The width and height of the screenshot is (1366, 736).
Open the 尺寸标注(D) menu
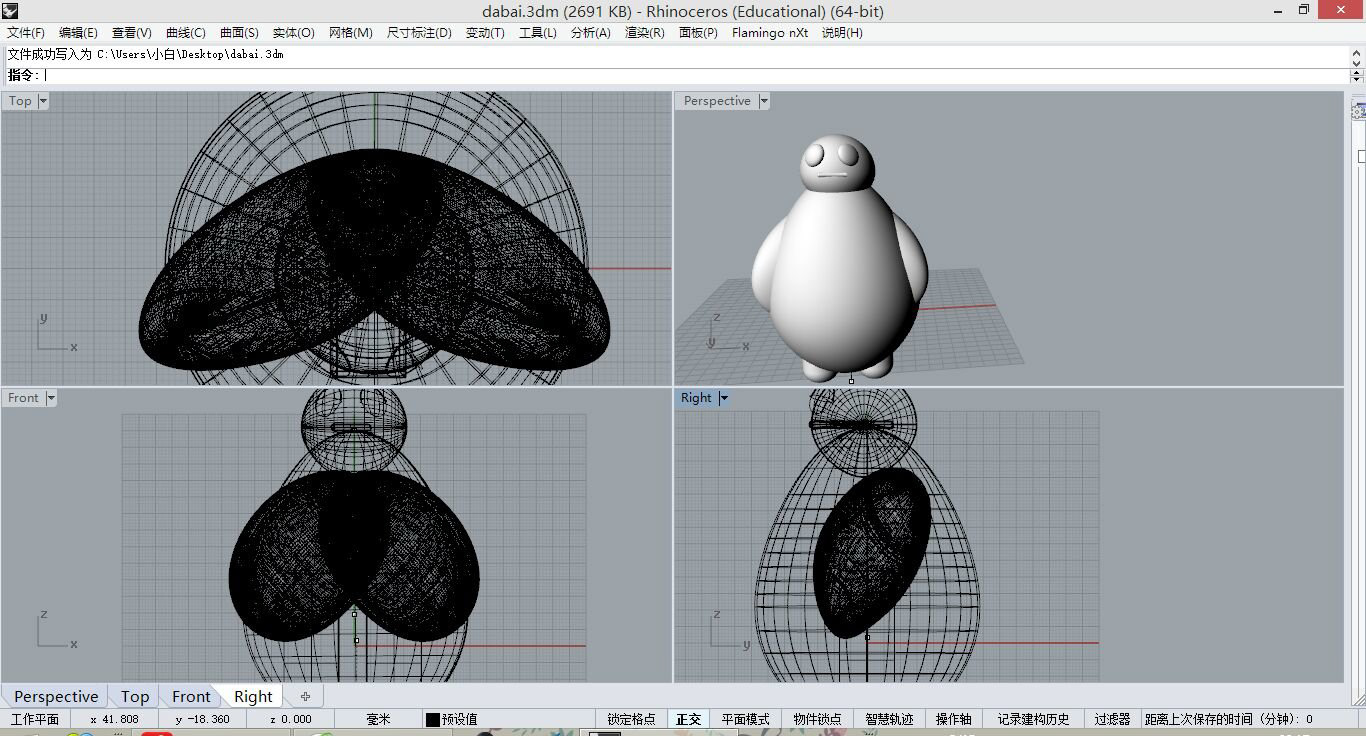coord(419,33)
